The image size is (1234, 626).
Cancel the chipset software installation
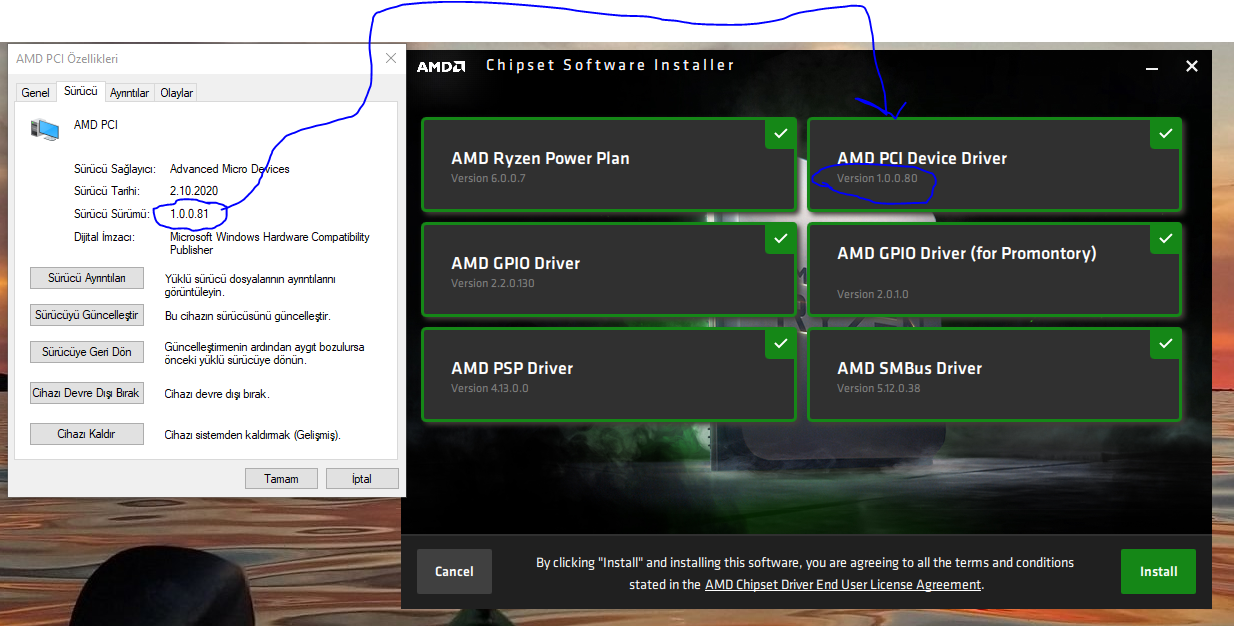pos(454,572)
